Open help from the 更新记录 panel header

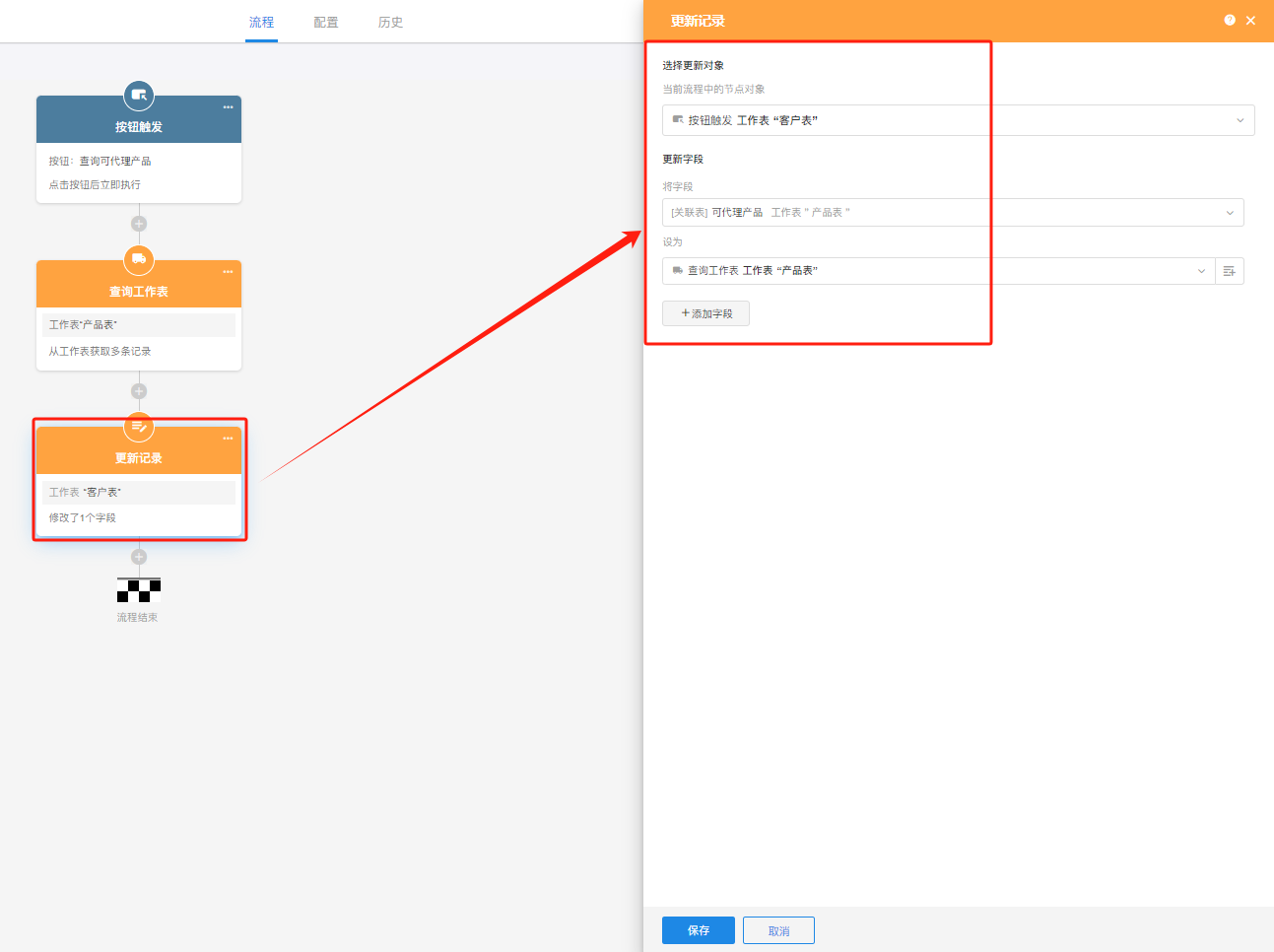1230,20
